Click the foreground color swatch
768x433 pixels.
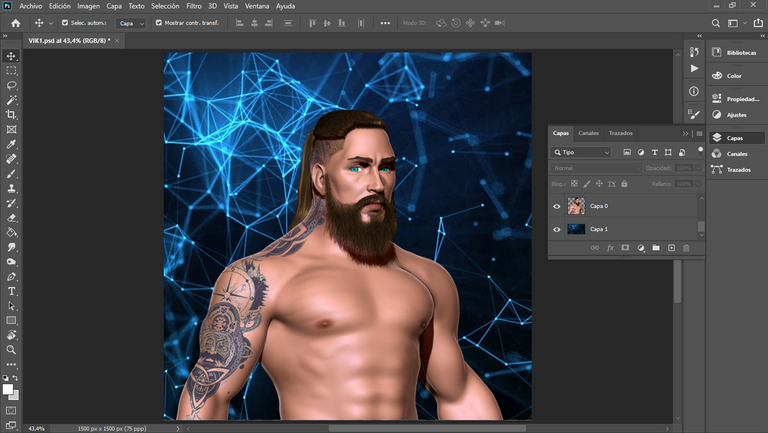[7, 389]
